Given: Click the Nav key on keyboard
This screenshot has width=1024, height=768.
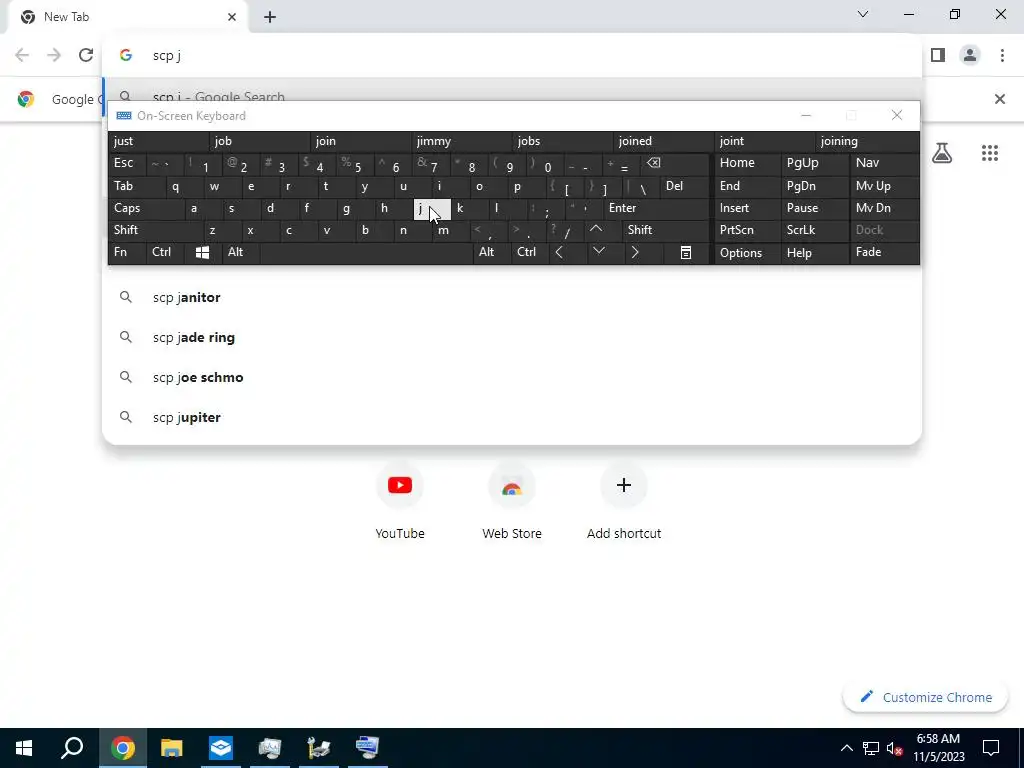Looking at the screenshot, I should (884, 163).
